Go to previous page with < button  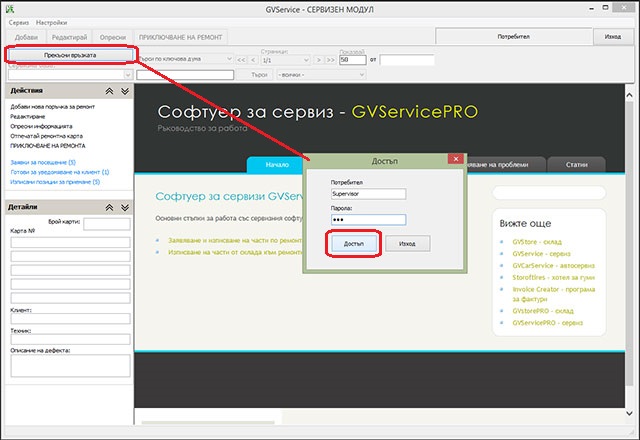(253, 60)
